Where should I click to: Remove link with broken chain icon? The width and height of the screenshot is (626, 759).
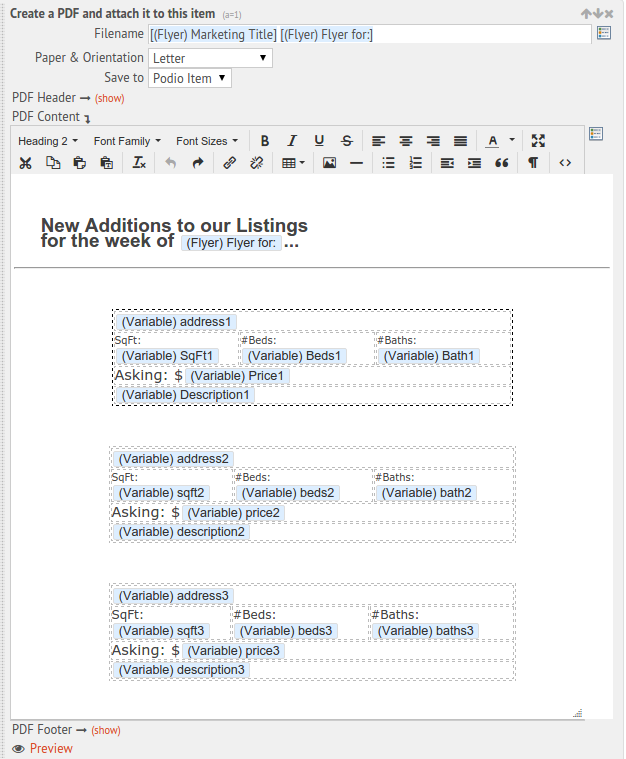(257, 163)
